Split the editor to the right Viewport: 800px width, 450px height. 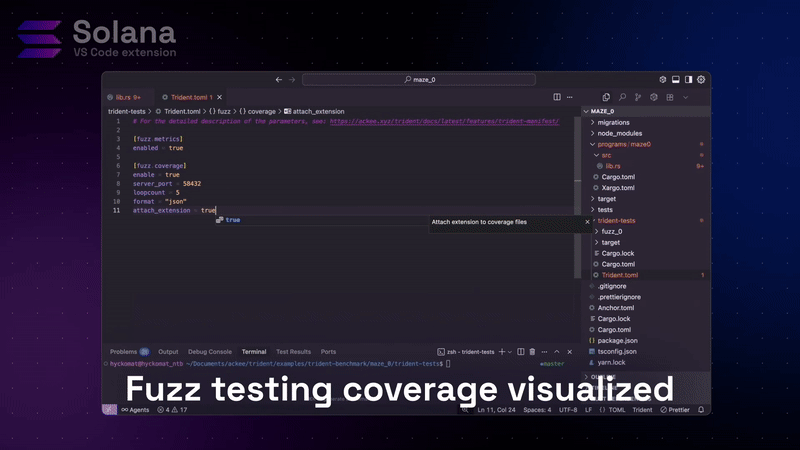tap(557, 97)
